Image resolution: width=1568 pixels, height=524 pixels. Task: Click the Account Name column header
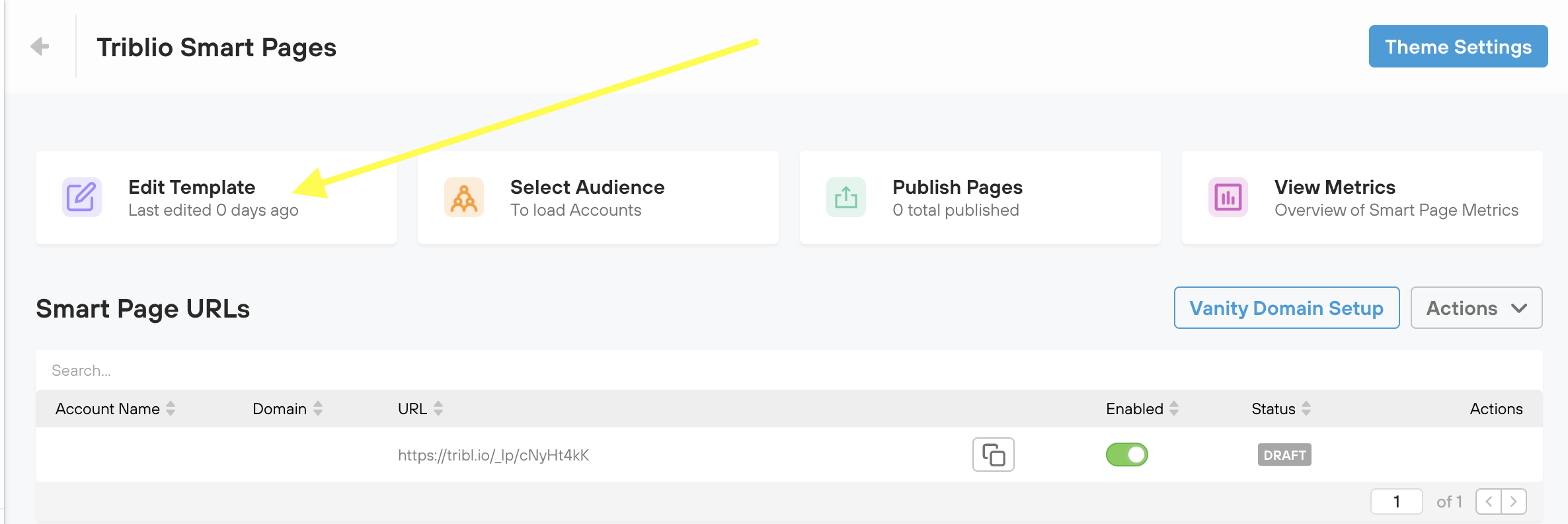108,409
